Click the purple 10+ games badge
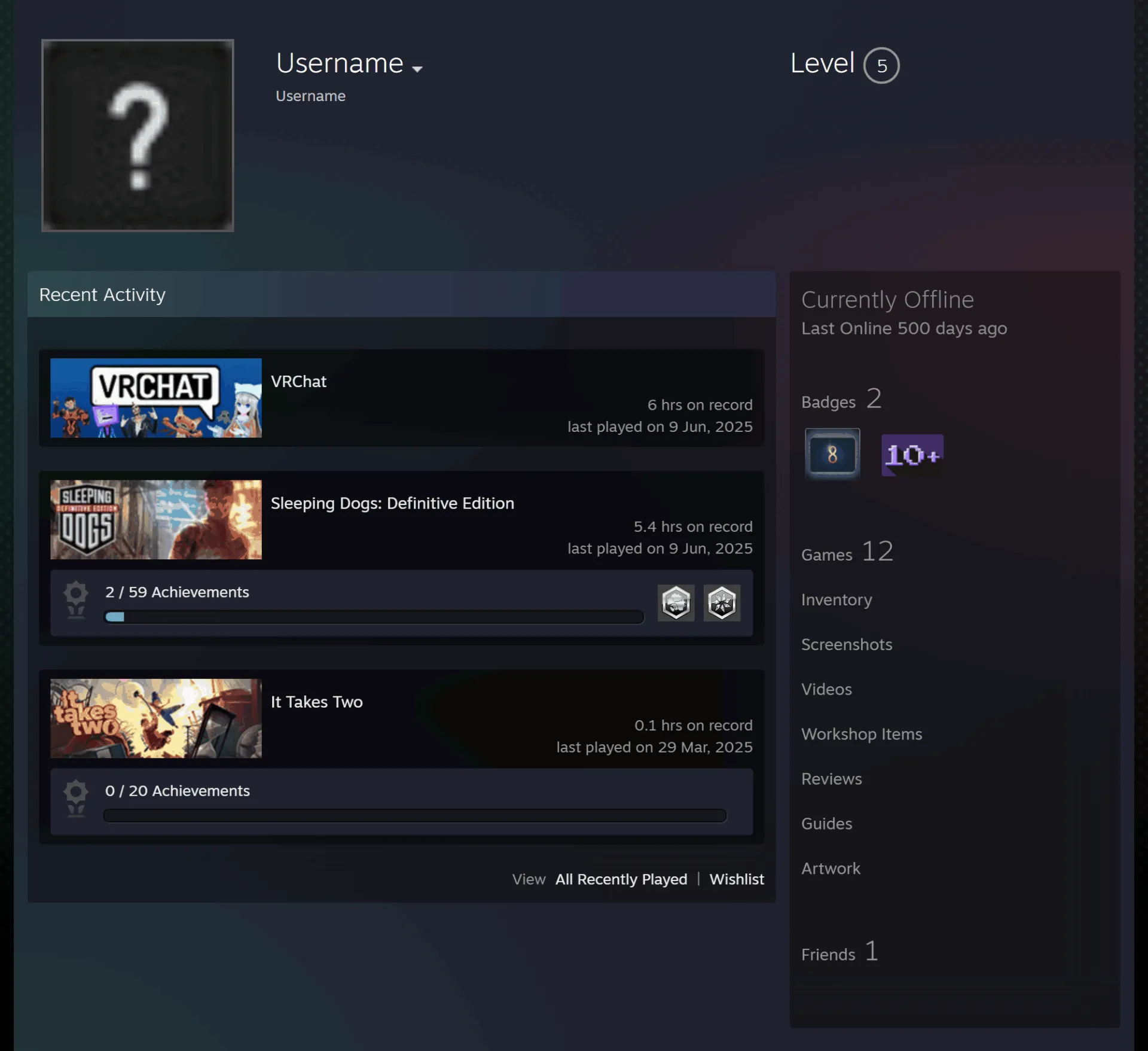Image resolution: width=1148 pixels, height=1051 pixels. pyautogui.click(x=912, y=455)
